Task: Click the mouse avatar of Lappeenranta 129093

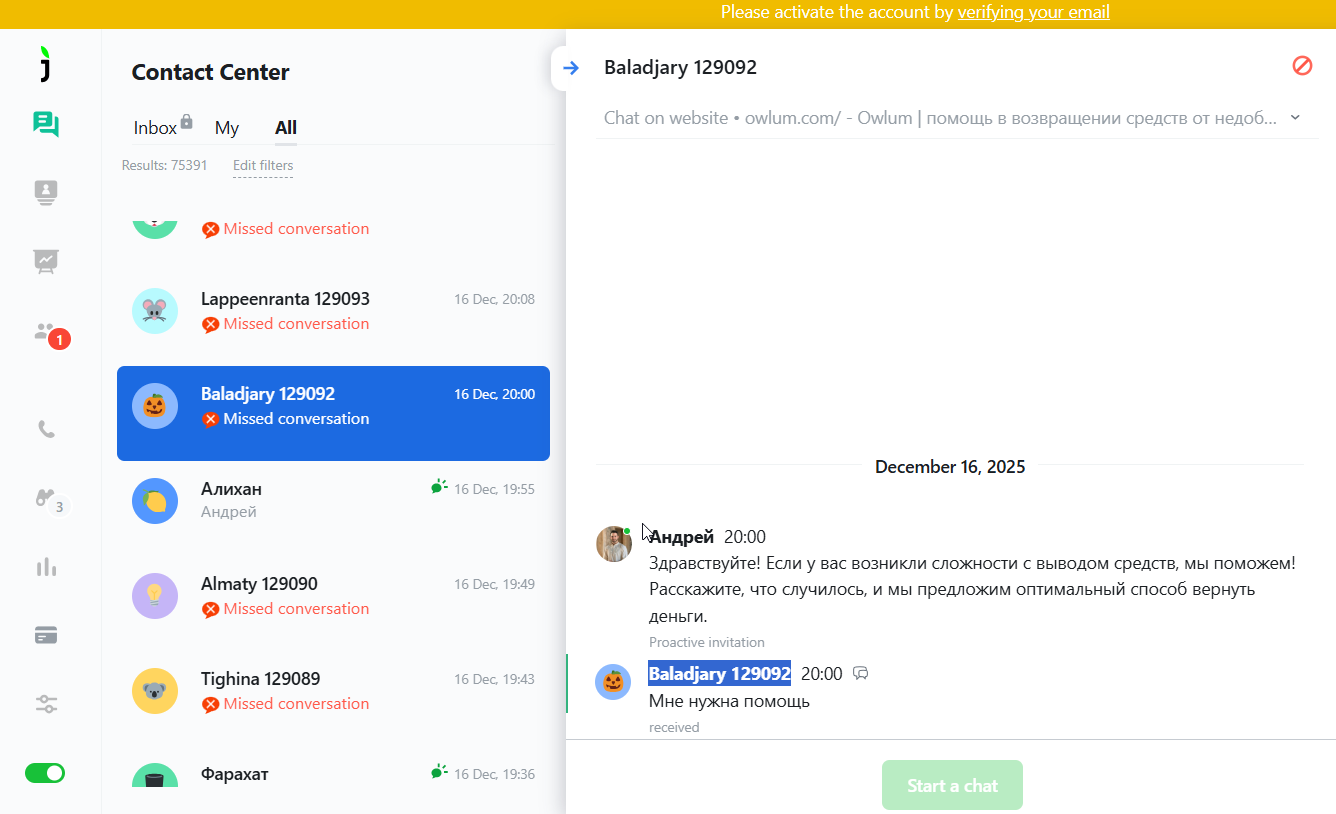Action: pyautogui.click(x=155, y=311)
